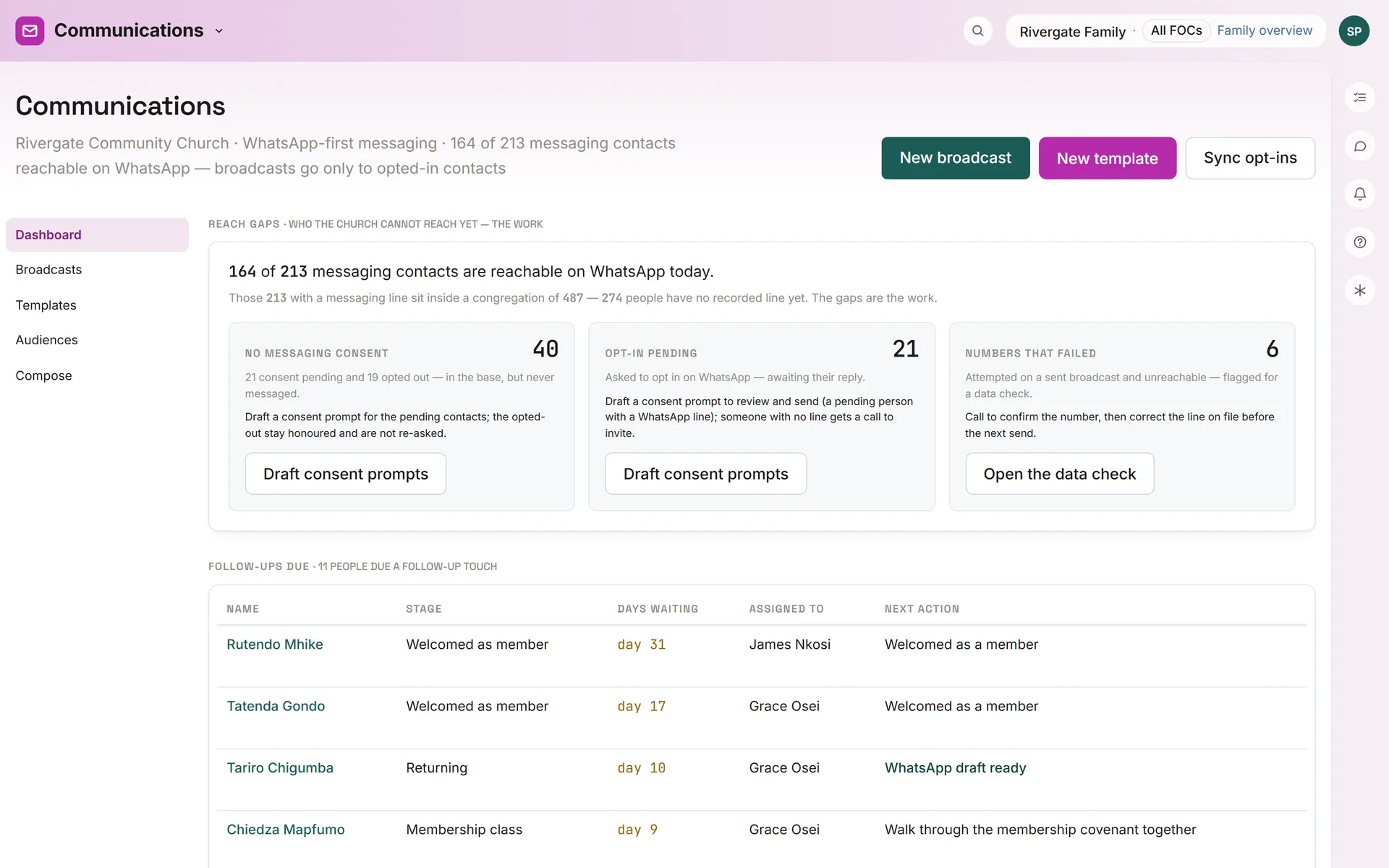This screenshot has width=1389, height=868.
Task: Click the asterisk assistant icon
Action: click(1359, 291)
